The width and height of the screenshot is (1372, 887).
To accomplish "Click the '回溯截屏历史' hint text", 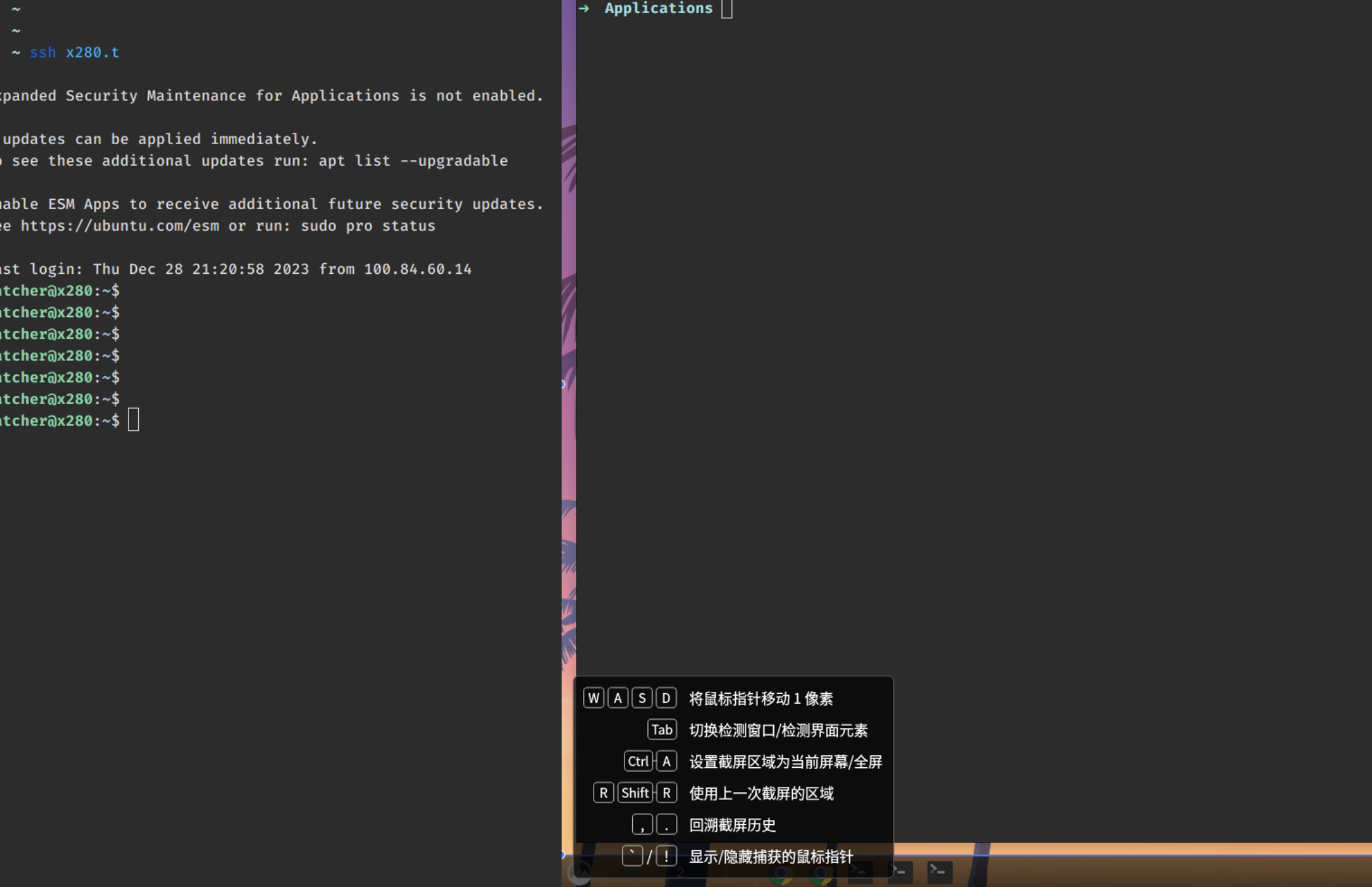I will (x=732, y=825).
